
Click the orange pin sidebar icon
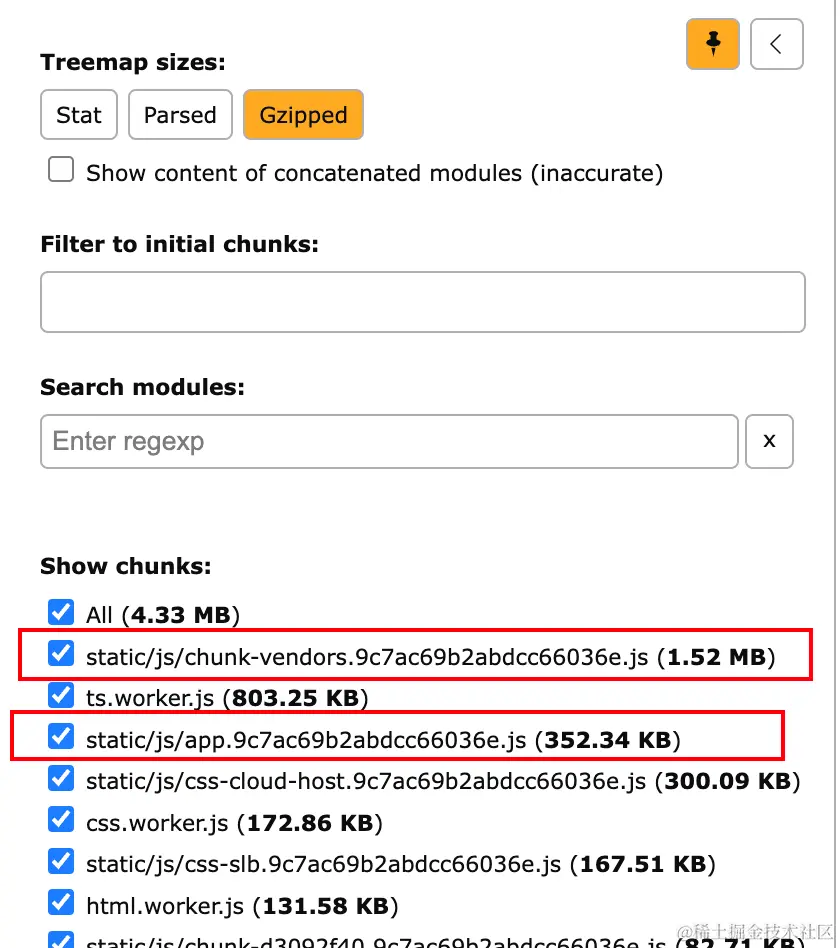tap(712, 44)
